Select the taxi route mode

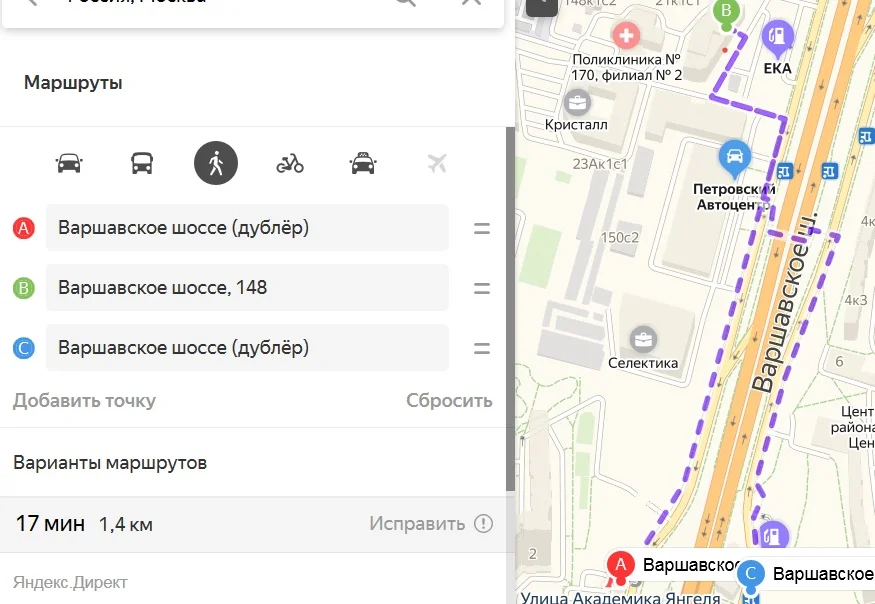click(x=363, y=164)
